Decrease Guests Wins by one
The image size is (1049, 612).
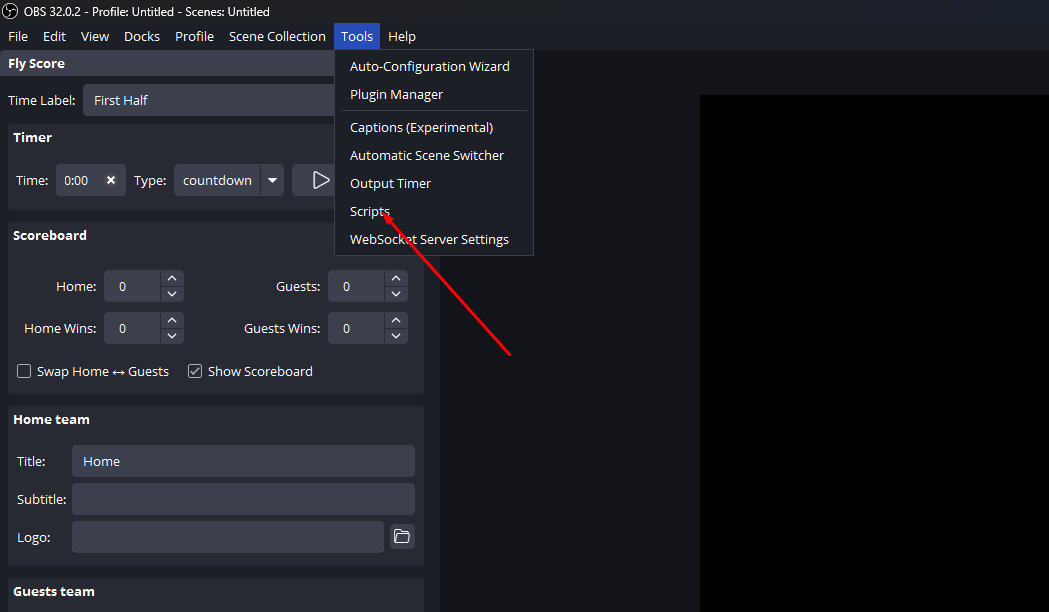[395, 335]
